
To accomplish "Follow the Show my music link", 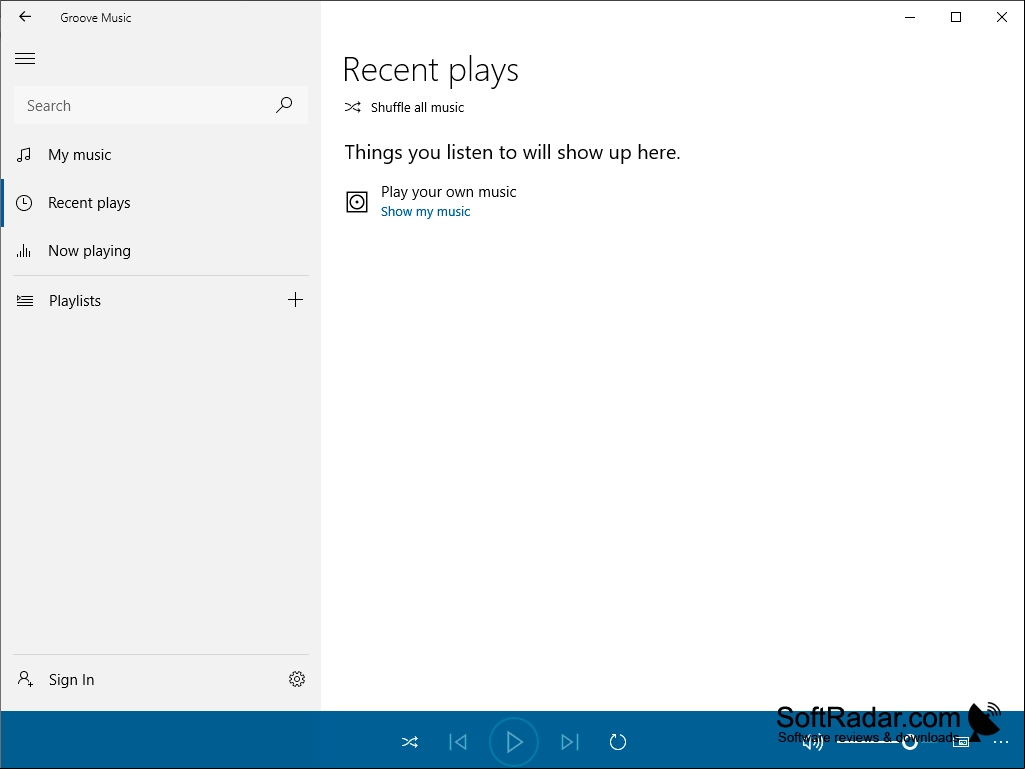I will click(x=426, y=211).
